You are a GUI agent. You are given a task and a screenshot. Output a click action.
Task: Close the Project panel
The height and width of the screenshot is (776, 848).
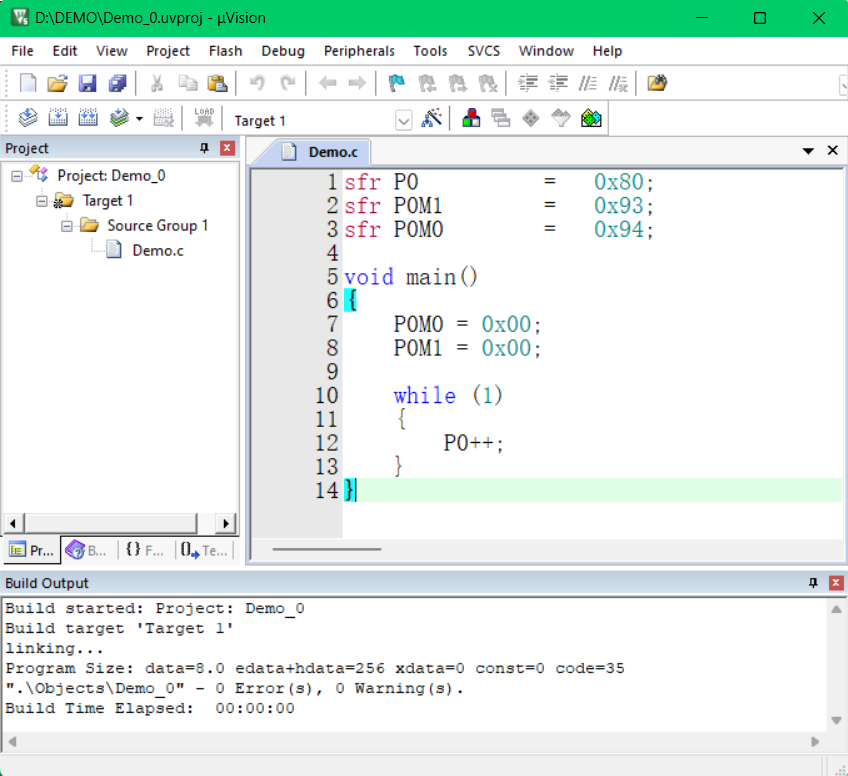[x=228, y=148]
